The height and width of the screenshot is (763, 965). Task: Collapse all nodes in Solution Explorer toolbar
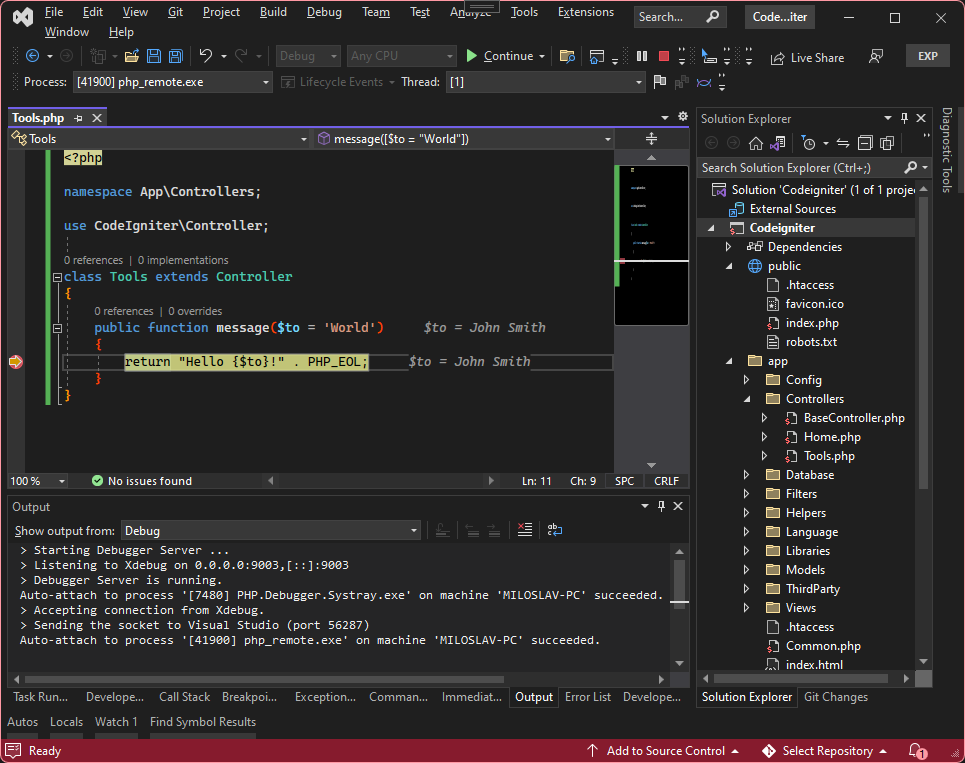click(x=864, y=143)
